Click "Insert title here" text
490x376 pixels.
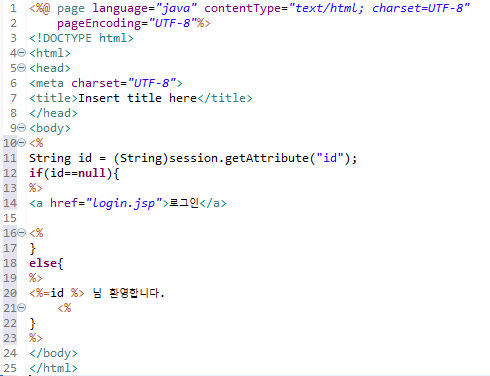tap(137, 98)
